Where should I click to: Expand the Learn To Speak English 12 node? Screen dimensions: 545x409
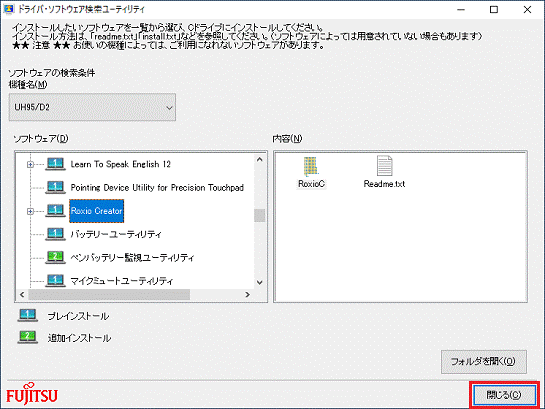click(30, 164)
